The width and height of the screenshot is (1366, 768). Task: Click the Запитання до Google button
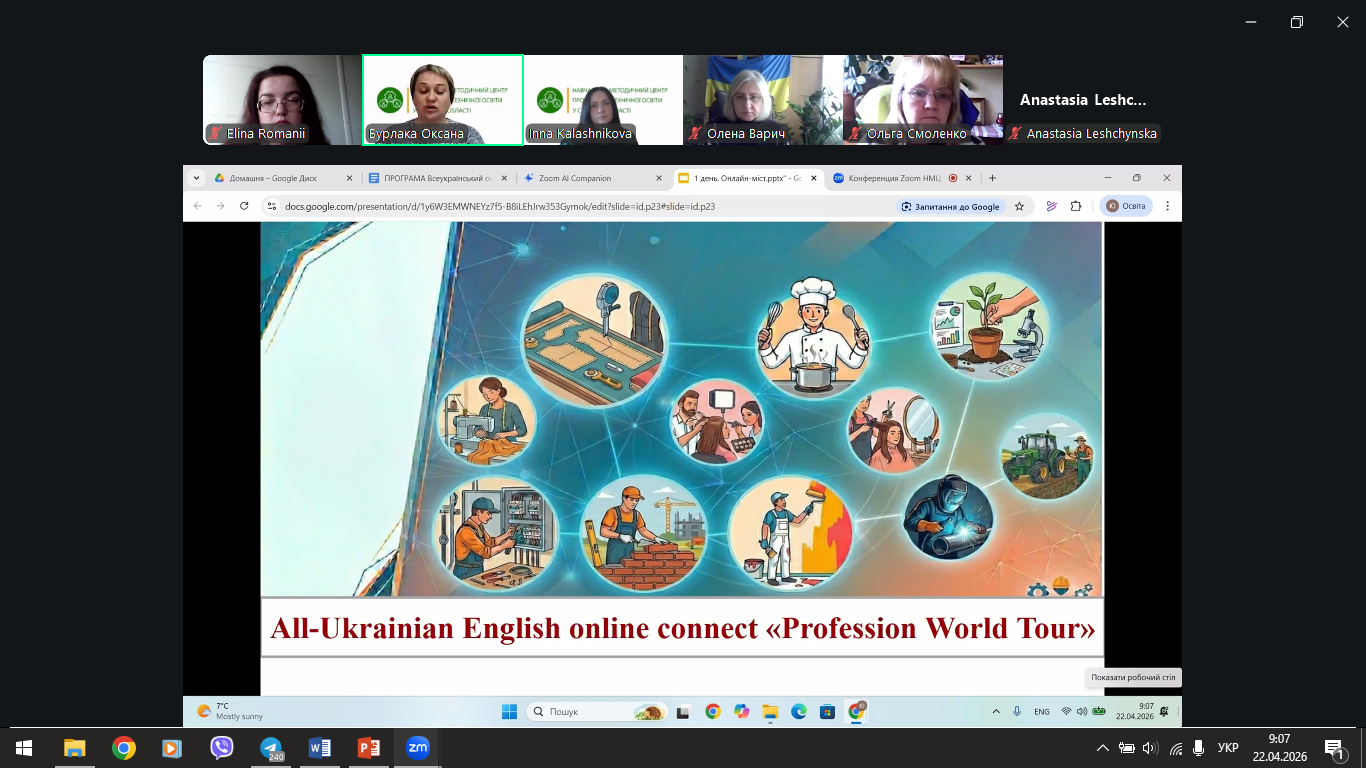point(950,206)
